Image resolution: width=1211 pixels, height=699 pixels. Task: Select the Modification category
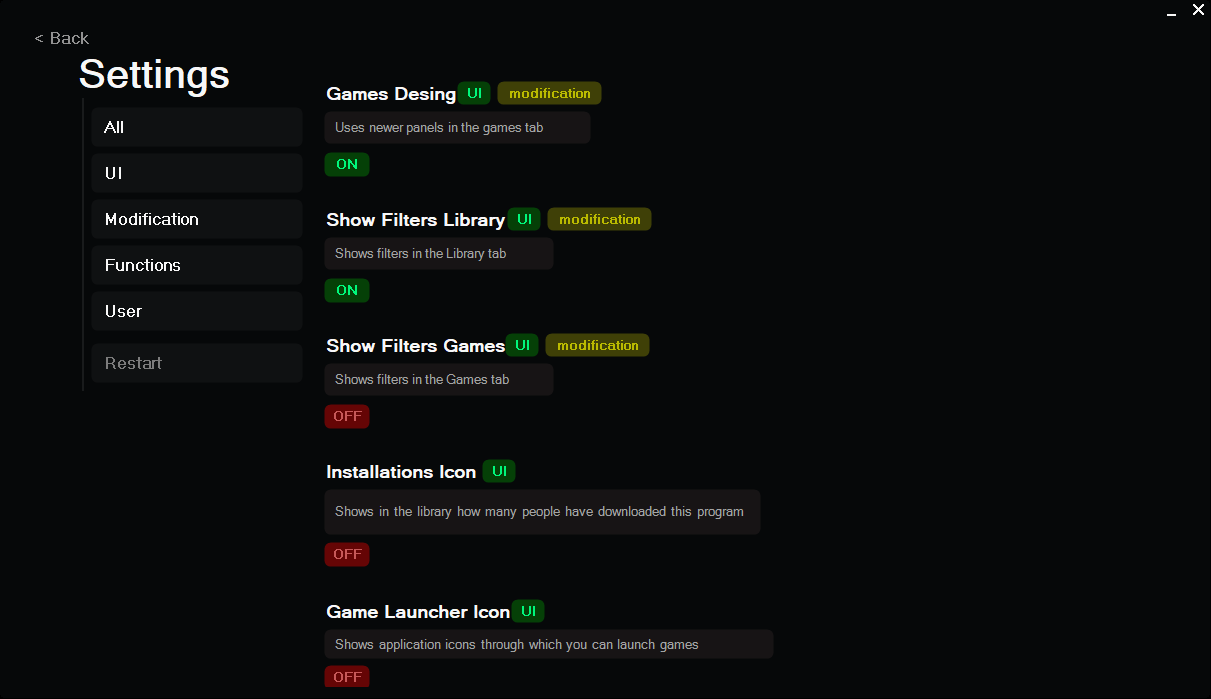196,218
